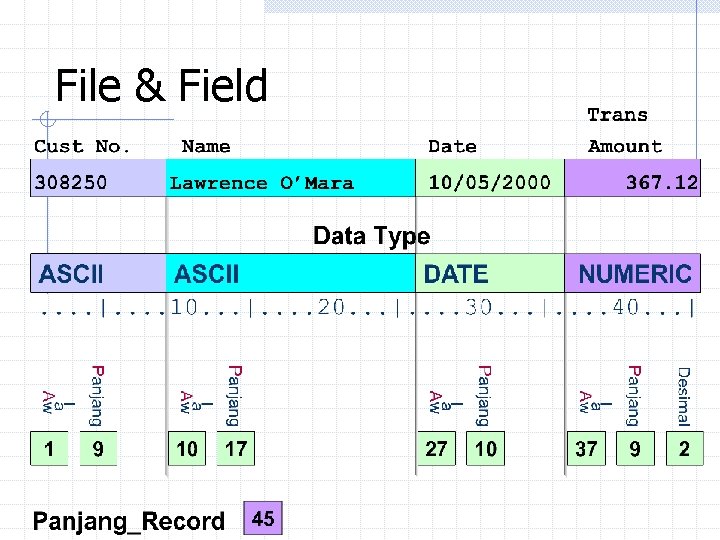This screenshot has width=720, height=540.
Task: Click the Awal label above box 27
Action: 445,402
